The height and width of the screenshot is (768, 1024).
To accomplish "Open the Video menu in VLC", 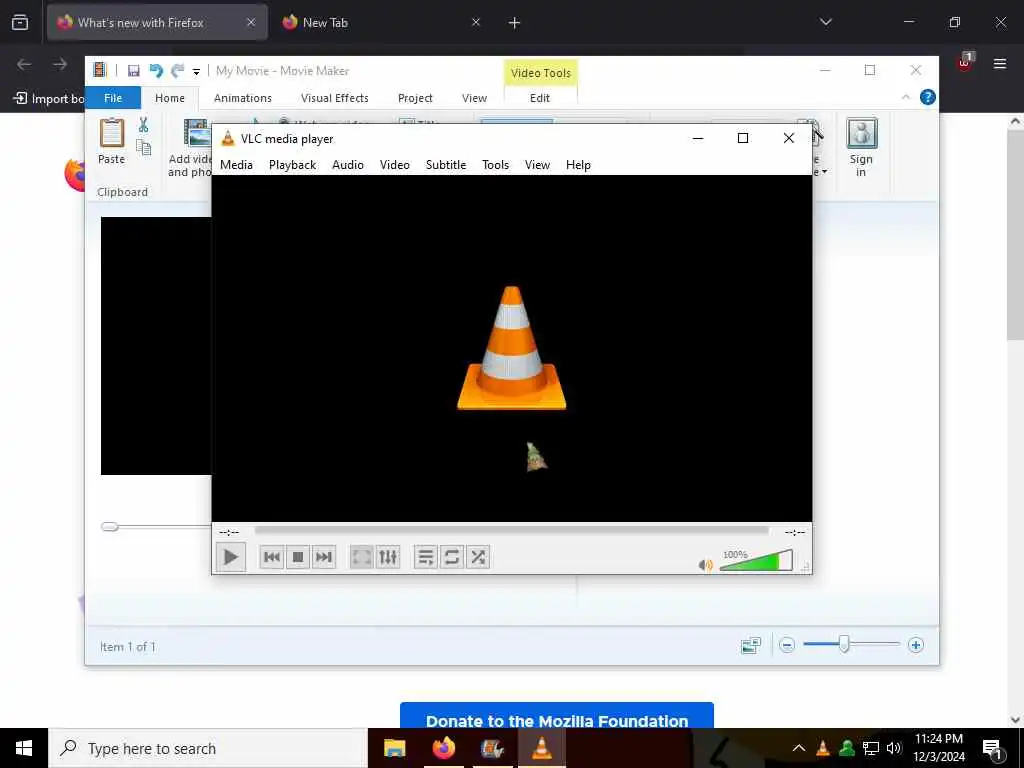I will tap(394, 165).
